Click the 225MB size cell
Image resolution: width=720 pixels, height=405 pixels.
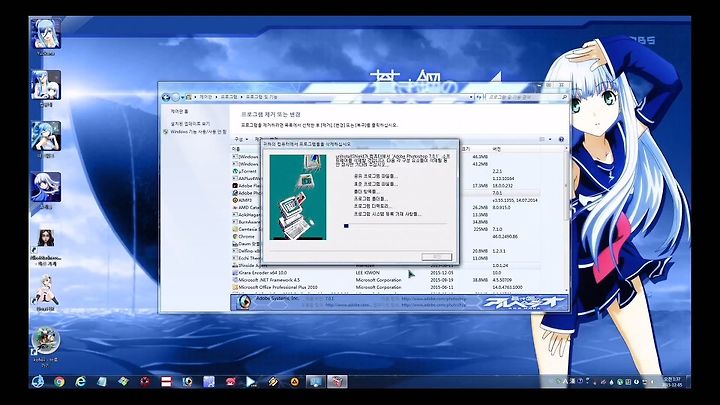[480, 229]
